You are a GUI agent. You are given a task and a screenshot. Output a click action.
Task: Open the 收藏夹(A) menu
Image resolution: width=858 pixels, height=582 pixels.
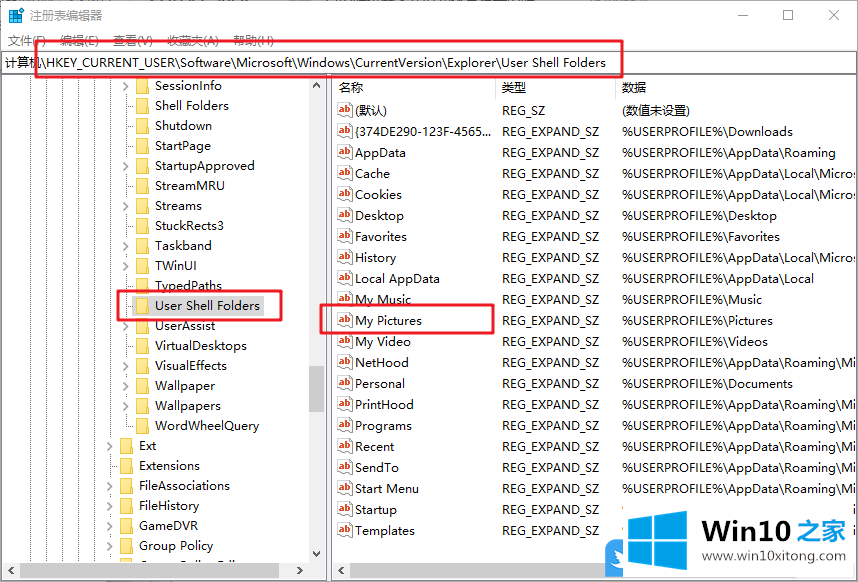pyautogui.click(x=193, y=40)
